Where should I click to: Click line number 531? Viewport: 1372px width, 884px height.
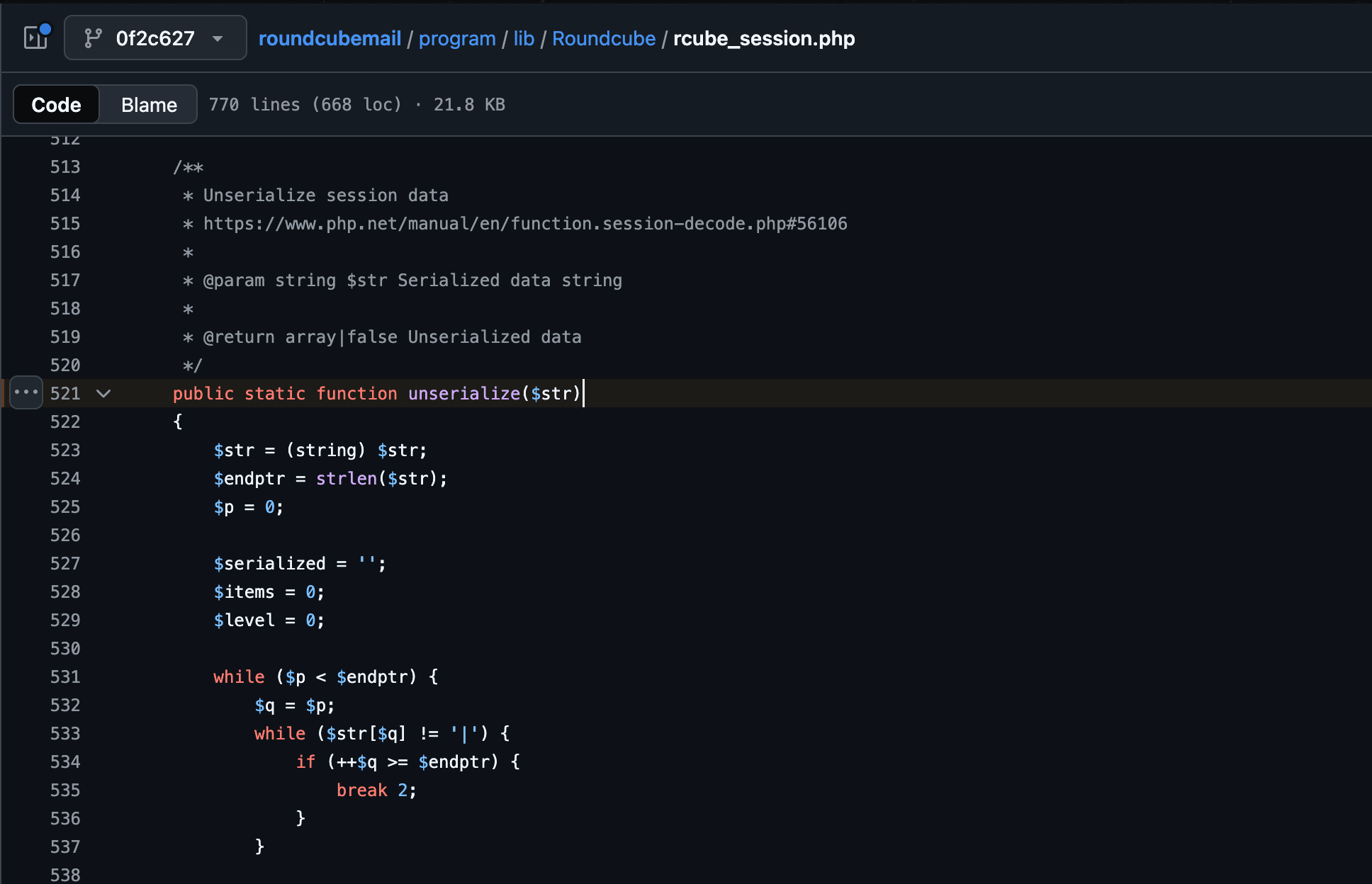65,676
